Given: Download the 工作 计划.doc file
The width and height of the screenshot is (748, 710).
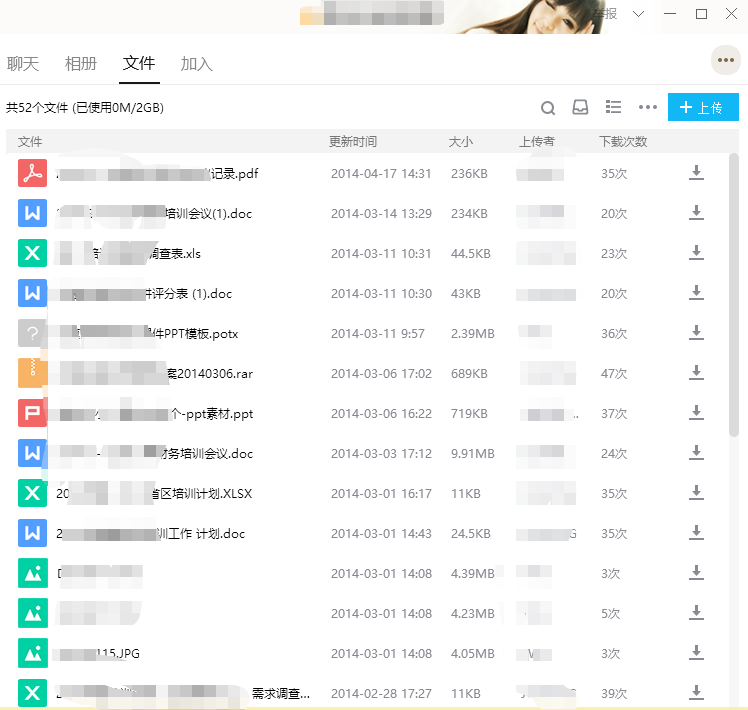Looking at the screenshot, I should pyautogui.click(x=696, y=533).
